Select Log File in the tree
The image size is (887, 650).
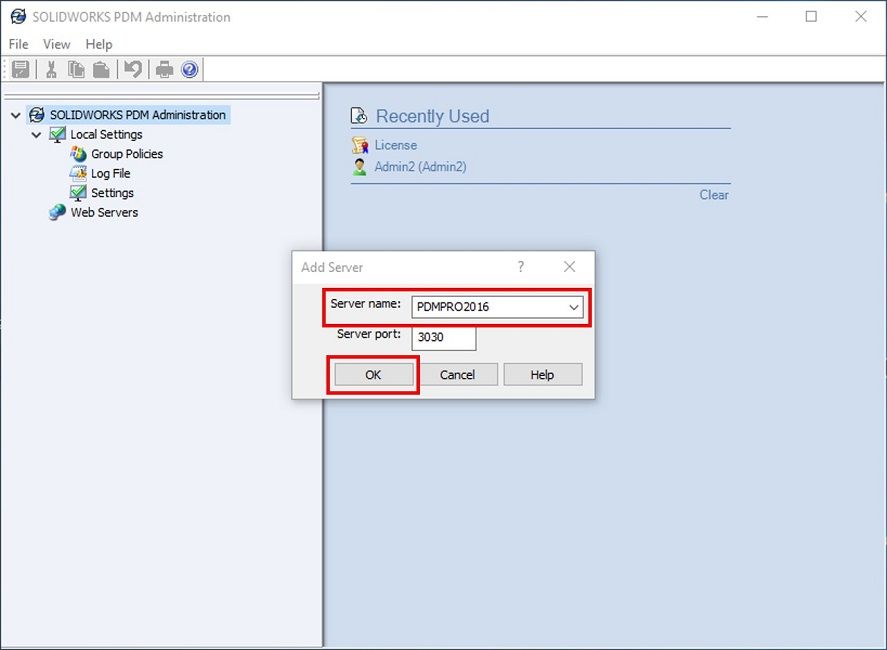(110, 173)
